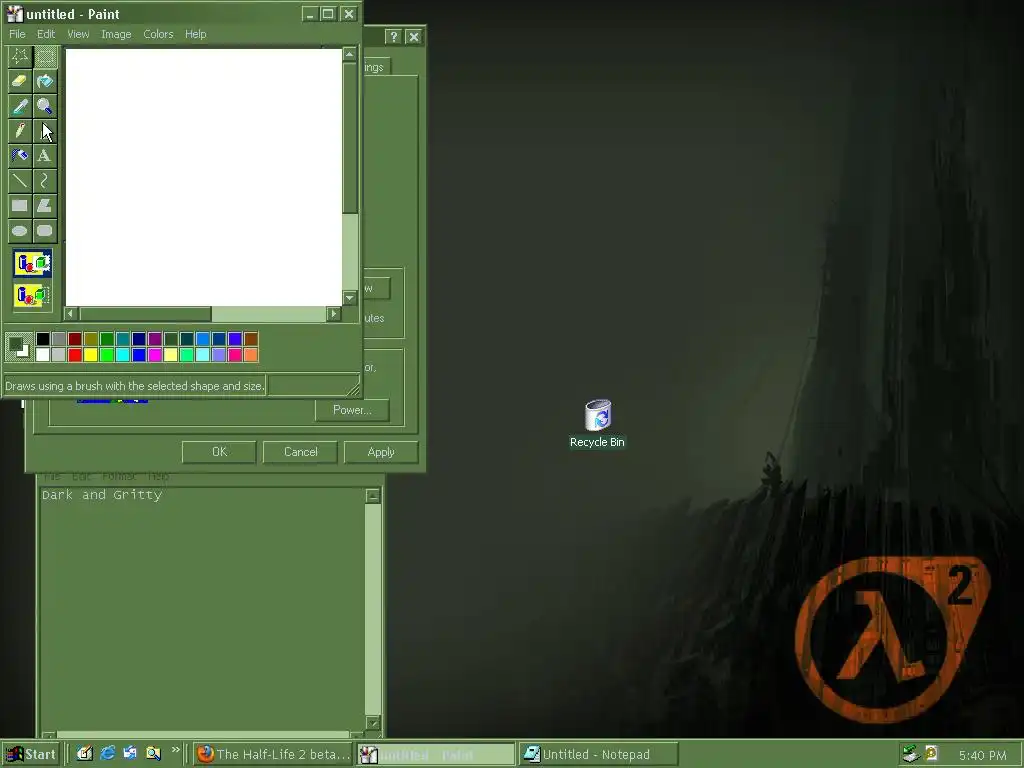Activate the Magnifier tool
The width and height of the screenshot is (1024, 768).
click(45, 106)
